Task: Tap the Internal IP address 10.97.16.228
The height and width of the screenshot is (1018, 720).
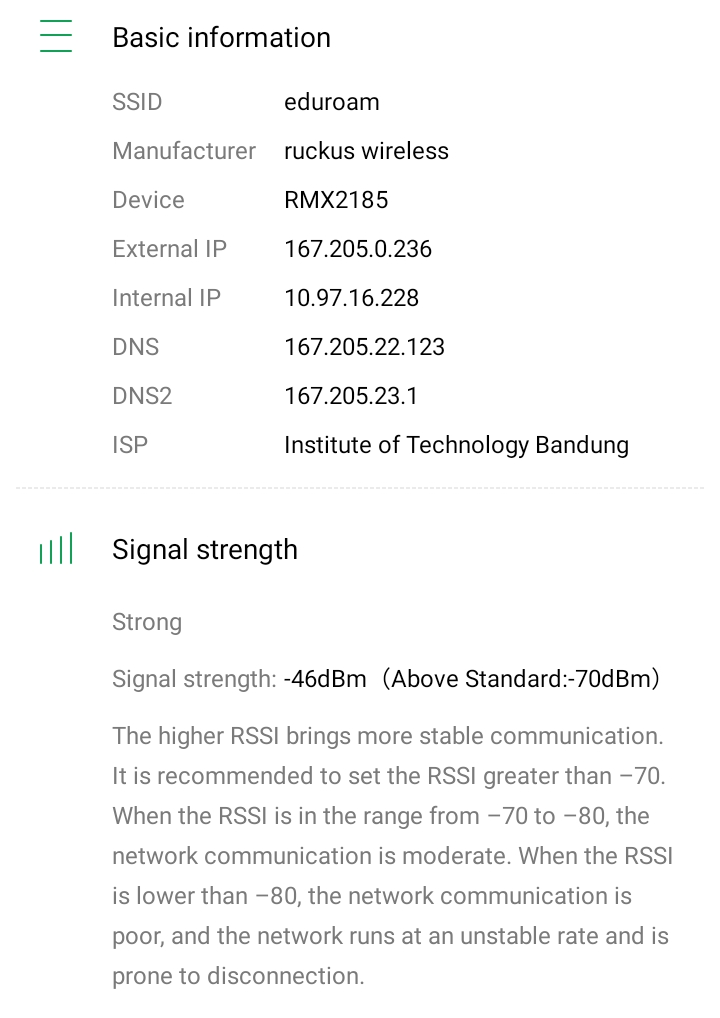Action: click(351, 298)
